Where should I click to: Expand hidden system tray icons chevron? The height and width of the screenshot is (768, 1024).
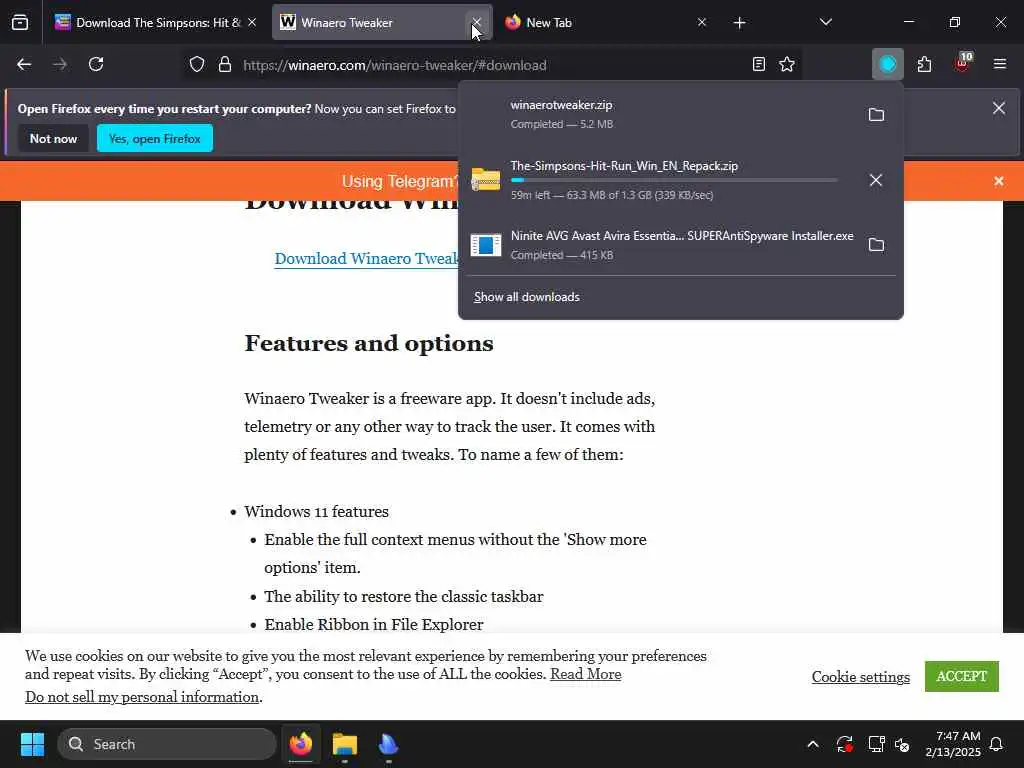point(813,744)
